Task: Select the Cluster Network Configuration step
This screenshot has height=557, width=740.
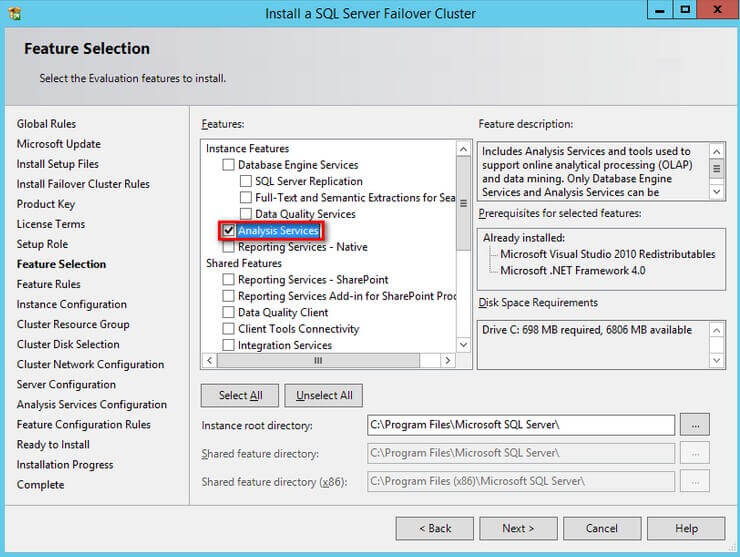Action: click(x=91, y=364)
